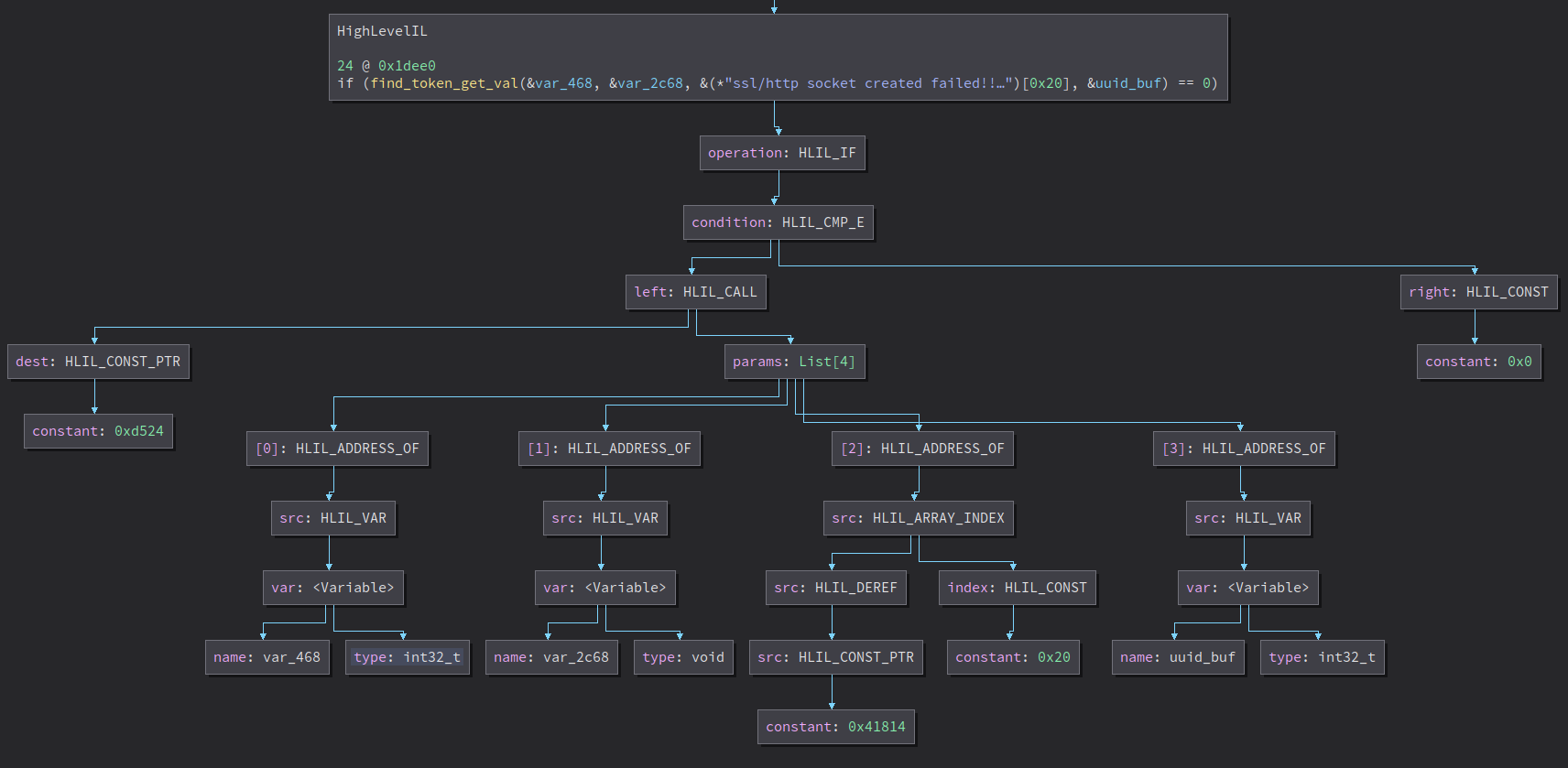Click find_token_get_val in the code line
Image resolution: width=1568 pixels, height=768 pixels.
tap(444, 83)
